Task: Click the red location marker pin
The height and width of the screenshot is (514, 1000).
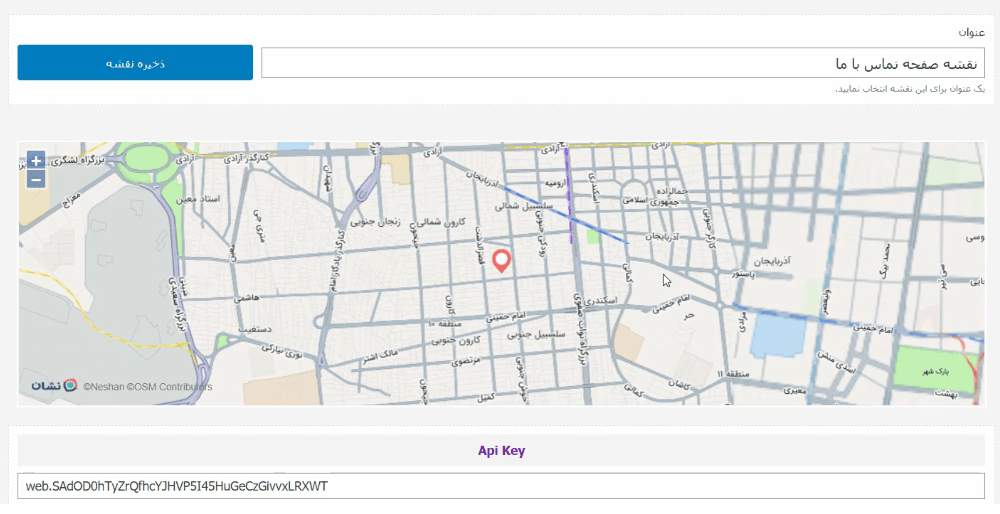Action: coord(503,261)
